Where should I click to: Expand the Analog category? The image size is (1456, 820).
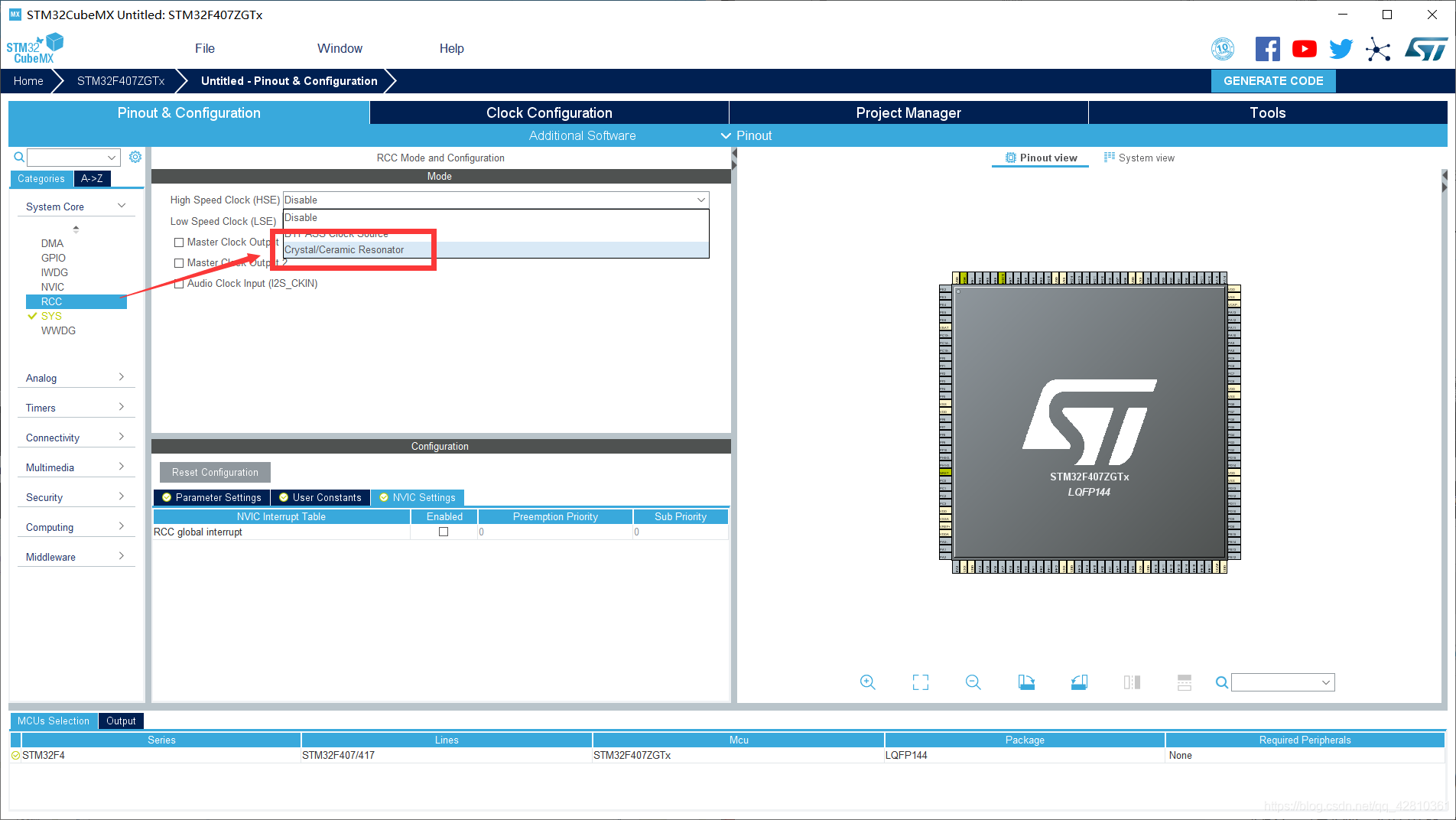[x=76, y=378]
